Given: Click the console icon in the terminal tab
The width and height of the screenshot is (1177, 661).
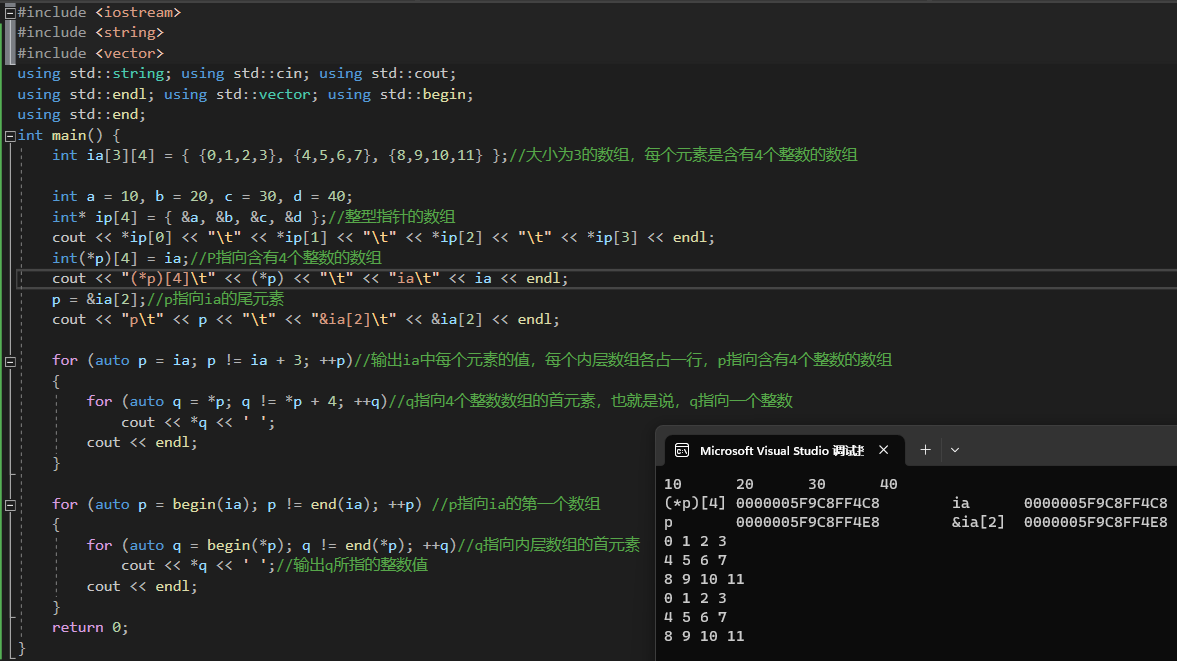Looking at the screenshot, I should [682, 450].
